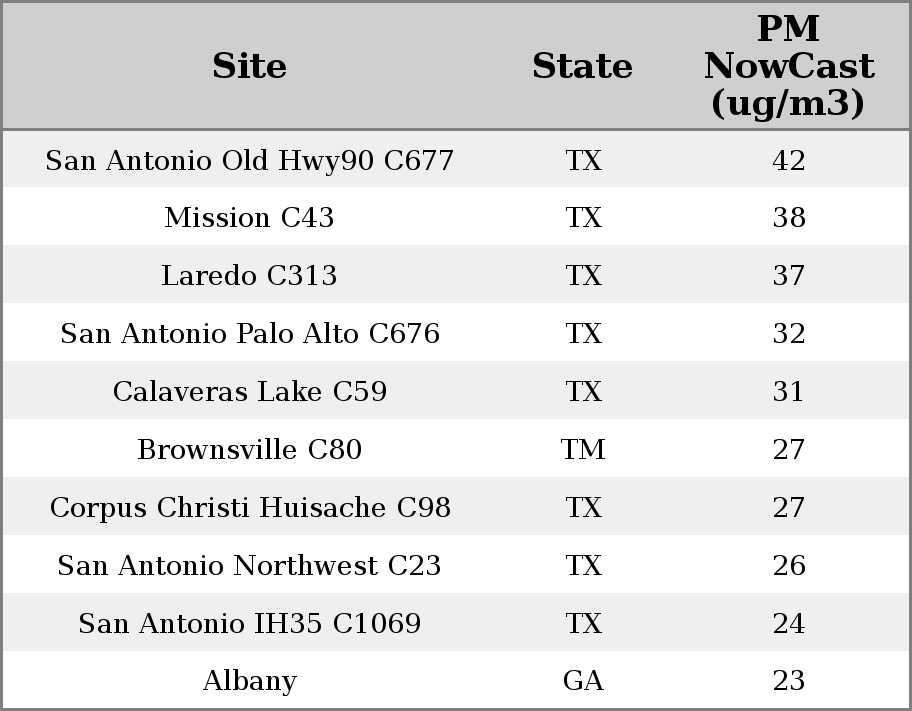This screenshot has width=912, height=711.
Task: Click the PM value 38 for Mission
Action: point(789,218)
